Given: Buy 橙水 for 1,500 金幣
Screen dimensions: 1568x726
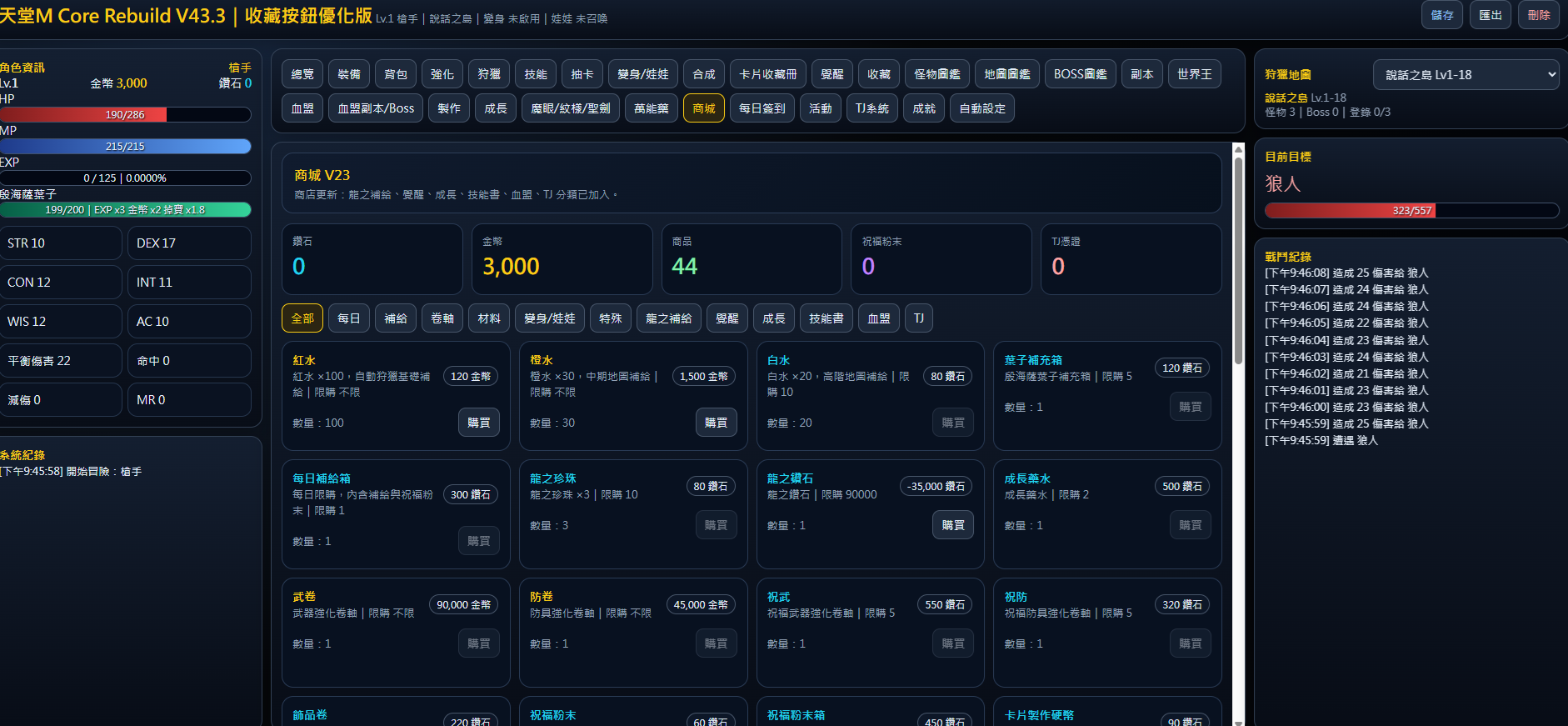Looking at the screenshot, I should (x=717, y=423).
